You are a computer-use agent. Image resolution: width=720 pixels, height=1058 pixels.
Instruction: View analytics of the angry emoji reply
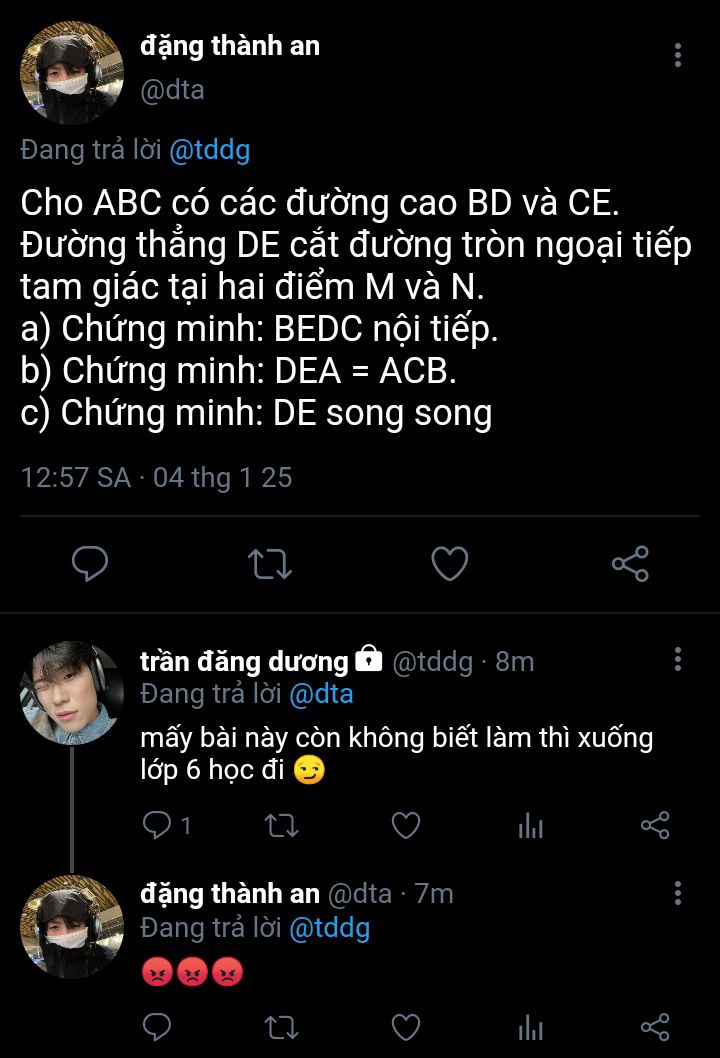pyautogui.click(x=530, y=1028)
